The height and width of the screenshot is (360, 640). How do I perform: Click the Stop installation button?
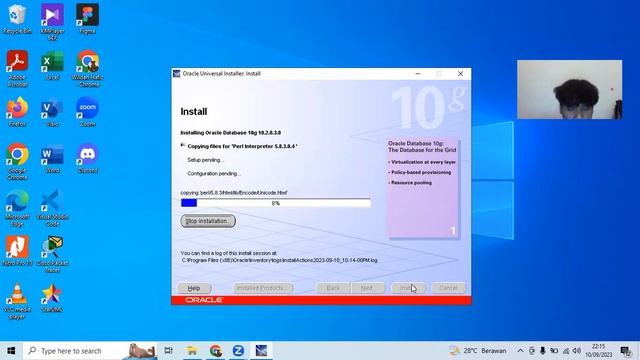208,221
